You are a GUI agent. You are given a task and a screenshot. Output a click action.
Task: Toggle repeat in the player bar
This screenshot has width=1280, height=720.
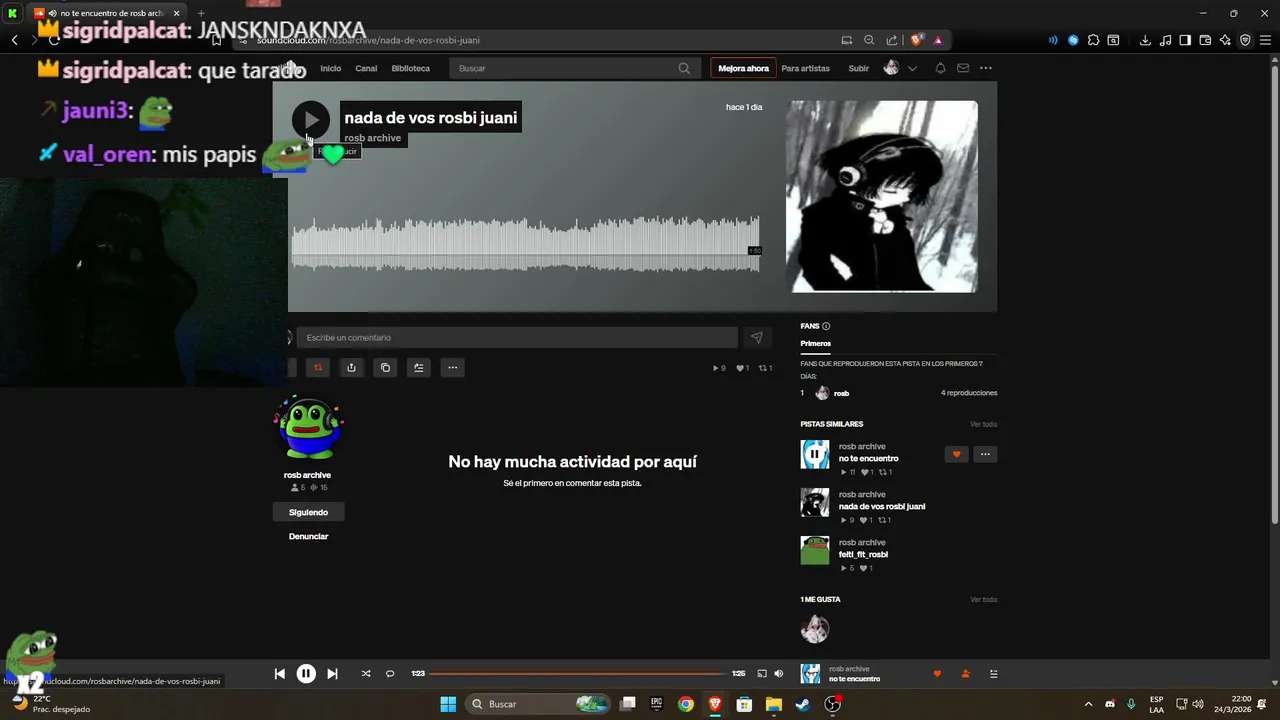pos(390,674)
